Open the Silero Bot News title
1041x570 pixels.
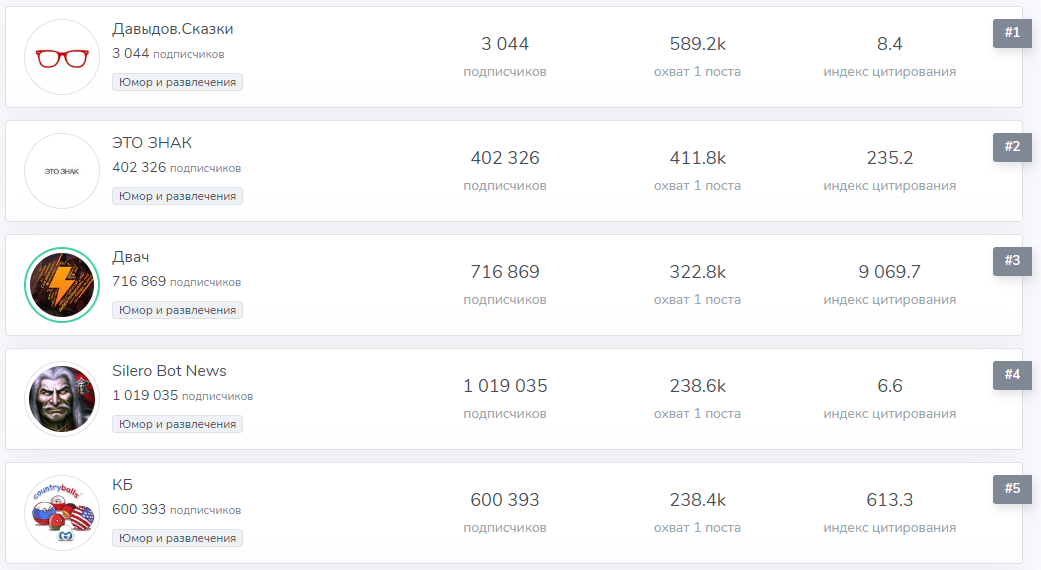coord(169,371)
